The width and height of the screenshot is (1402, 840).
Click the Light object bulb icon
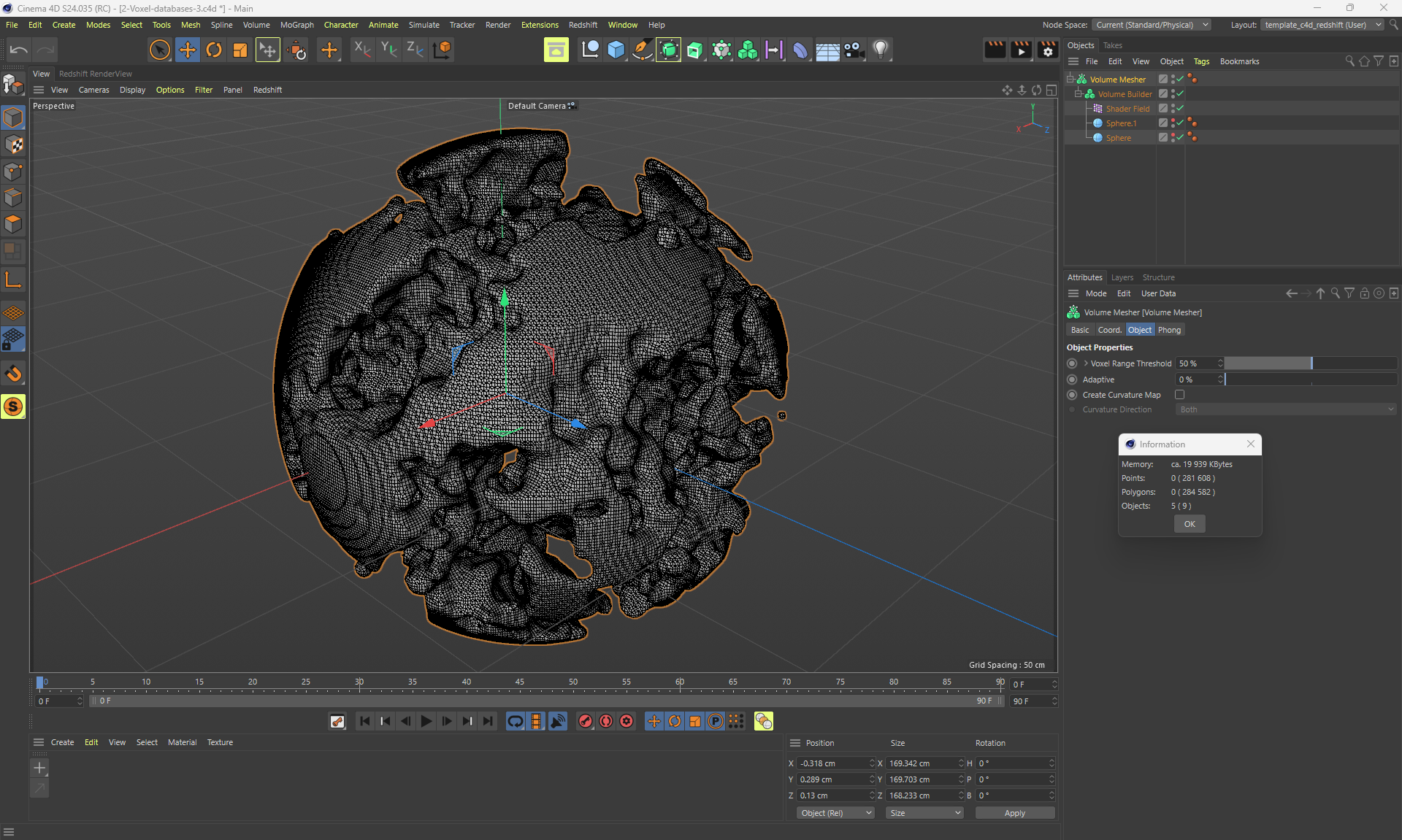[881, 50]
